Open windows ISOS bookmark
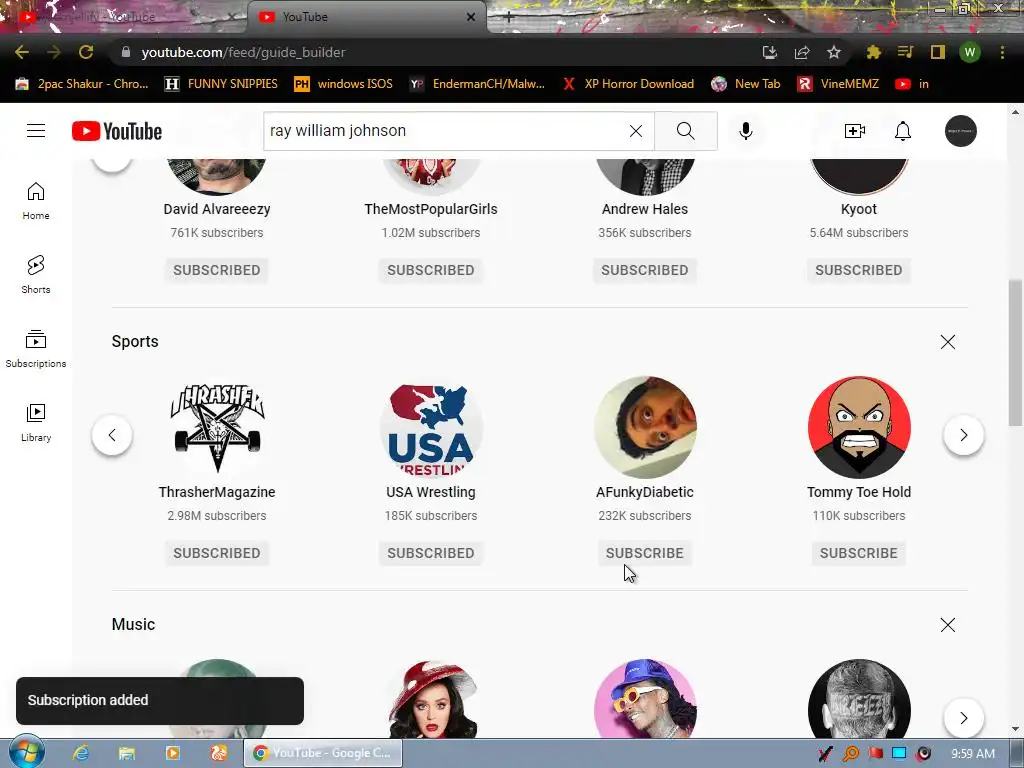The width and height of the screenshot is (1024, 768). [344, 84]
